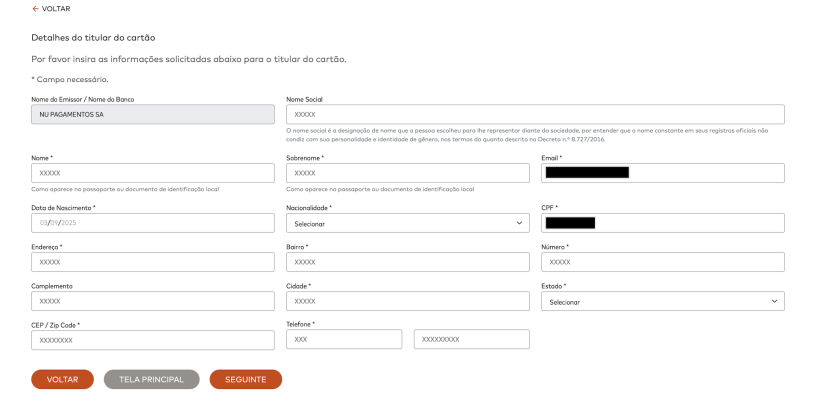Click the CEP / Zip Code field
Viewport: 820px width, 398px height.
153,340
